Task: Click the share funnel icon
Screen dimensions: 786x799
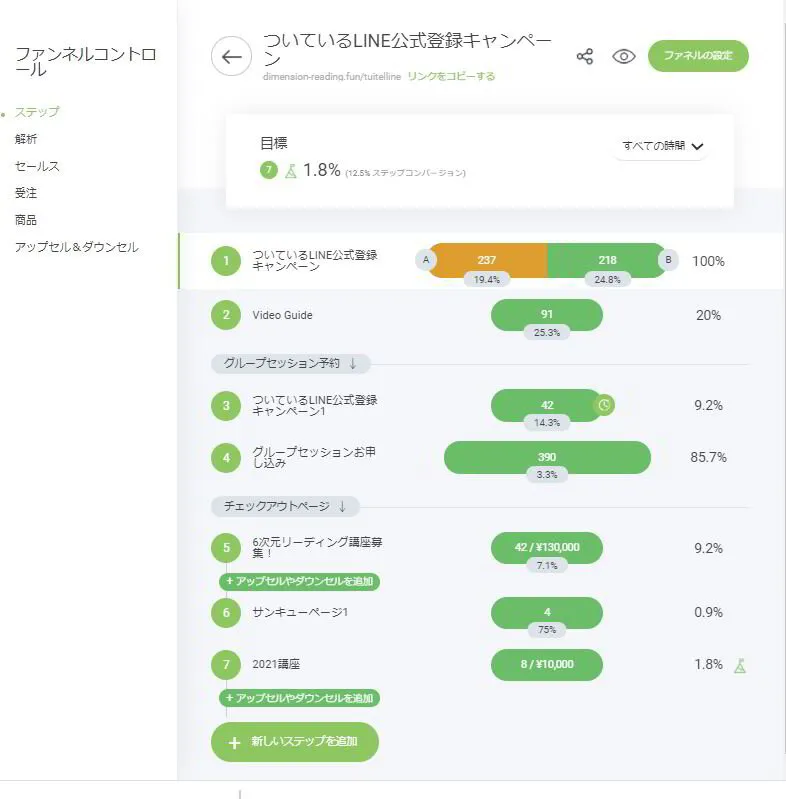Action: (x=585, y=57)
